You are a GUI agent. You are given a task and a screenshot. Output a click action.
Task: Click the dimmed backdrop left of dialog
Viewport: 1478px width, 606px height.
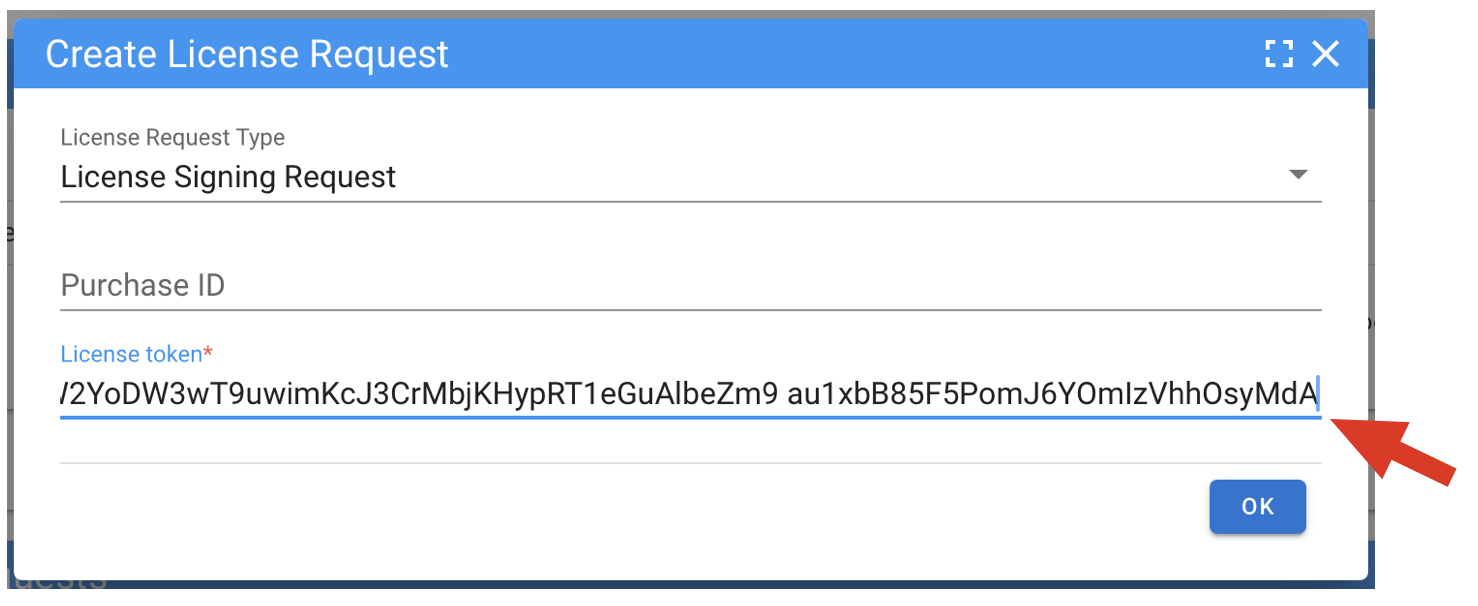[x=6, y=300]
